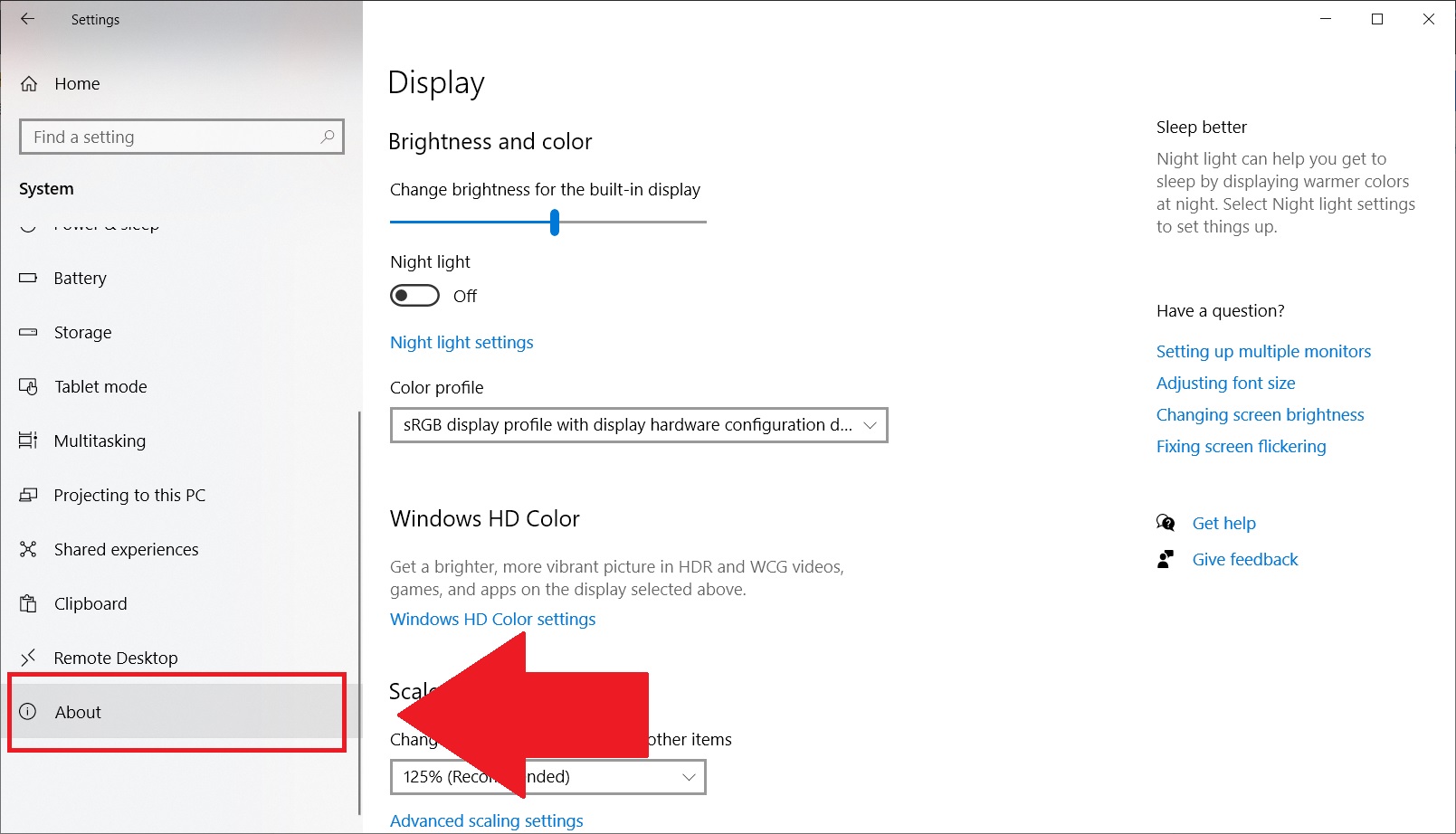The width and height of the screenshot is (1456, 834).
Task: Click the Find a setting search box
Action: tap(182, 137)
